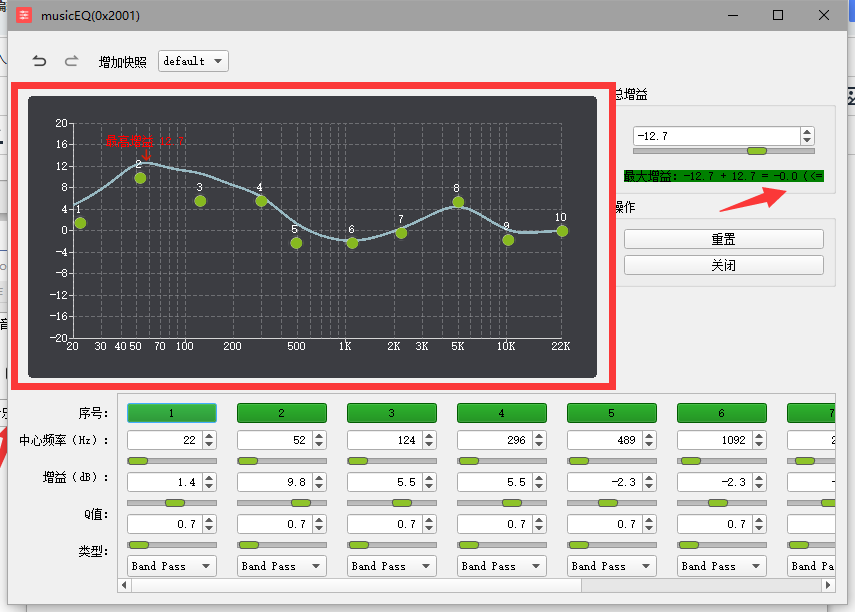Click the undo arrow icon
855x612 pixels.
(x=39, y=61)
